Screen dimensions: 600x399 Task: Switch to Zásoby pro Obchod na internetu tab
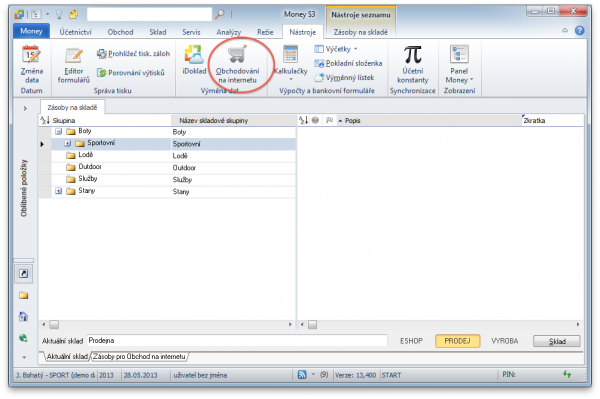tap(139, 357)
